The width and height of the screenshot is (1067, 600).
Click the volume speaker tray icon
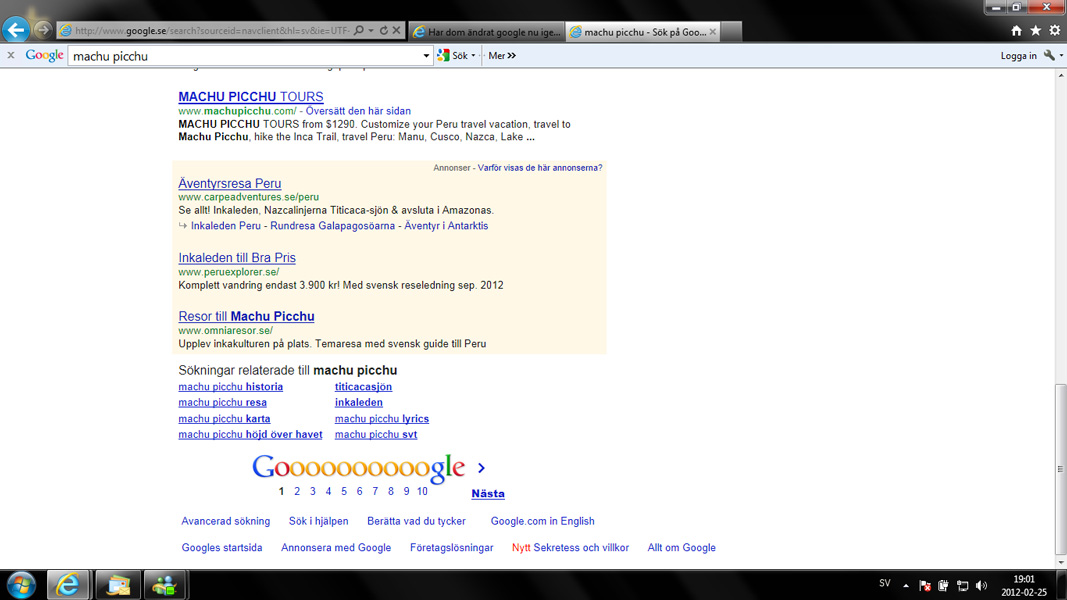click(981, 586)
